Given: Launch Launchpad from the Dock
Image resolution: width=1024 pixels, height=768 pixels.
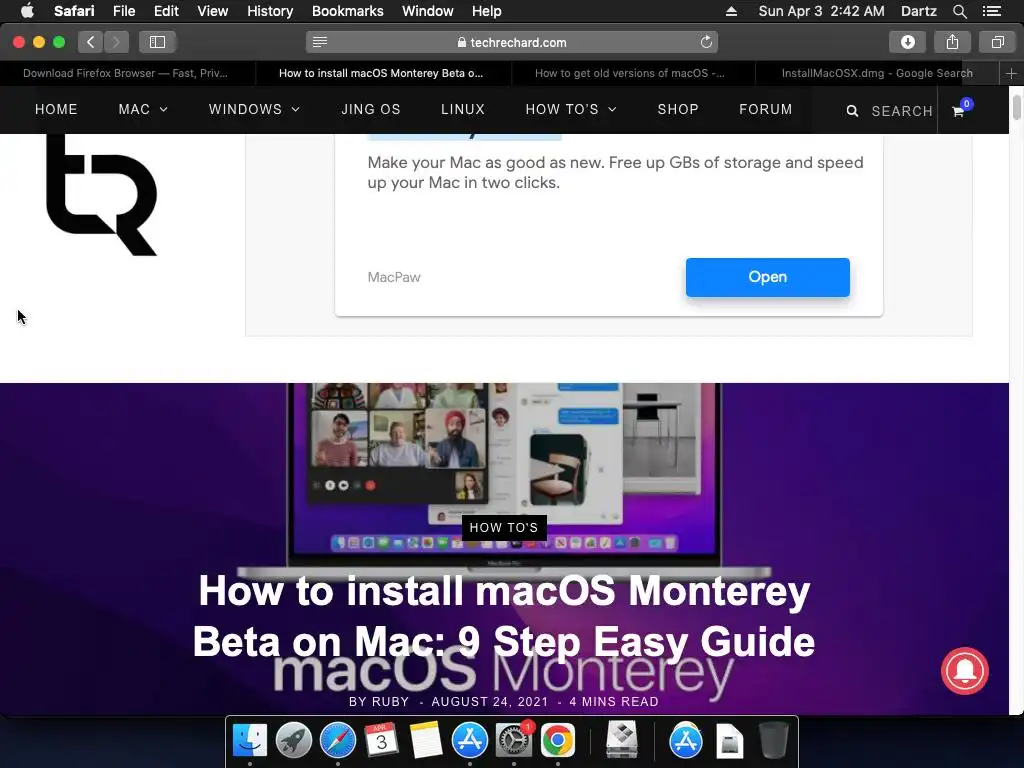Looking at the screenshot, I should [x=294, y=740].
